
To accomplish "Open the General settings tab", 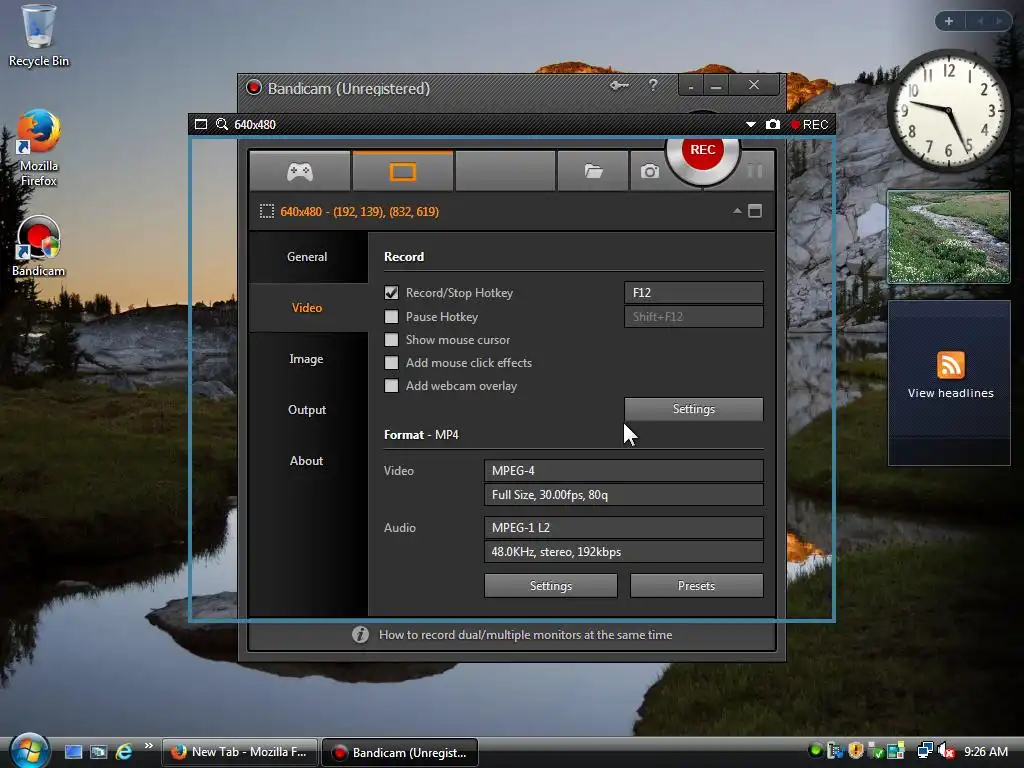I will [x=307, y=257].
